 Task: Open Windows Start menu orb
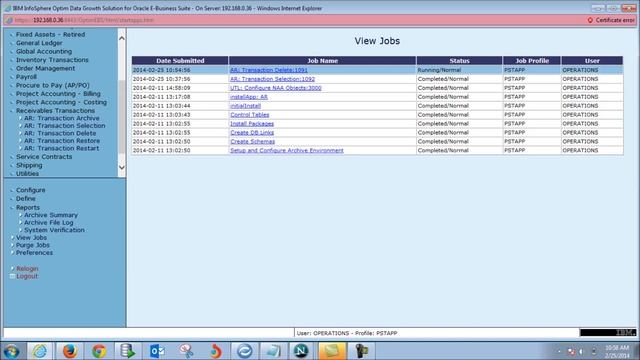[x=11, y=351]
